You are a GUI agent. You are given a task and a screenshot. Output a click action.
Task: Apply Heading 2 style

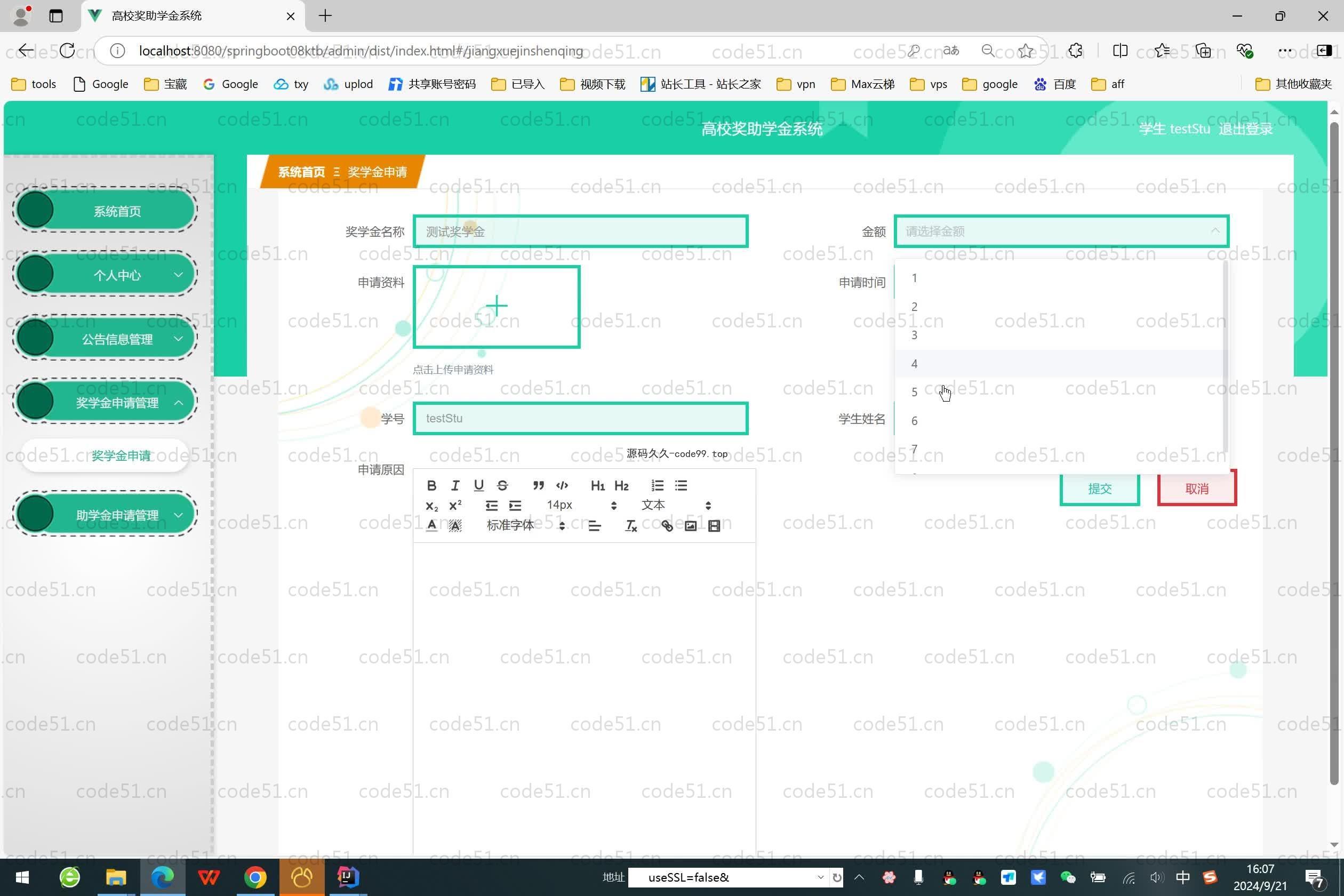tap(621, 486)
